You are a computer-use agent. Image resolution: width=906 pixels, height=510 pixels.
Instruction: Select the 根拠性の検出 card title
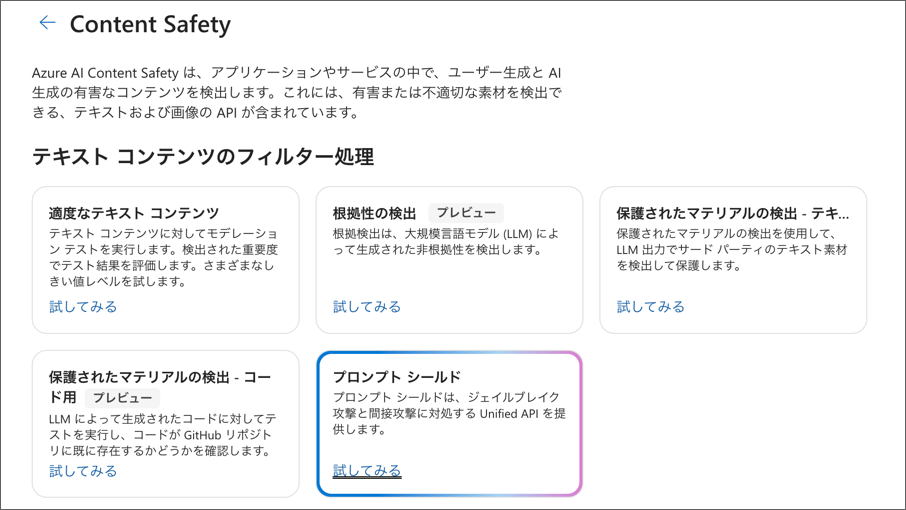(x=374, y=213)
